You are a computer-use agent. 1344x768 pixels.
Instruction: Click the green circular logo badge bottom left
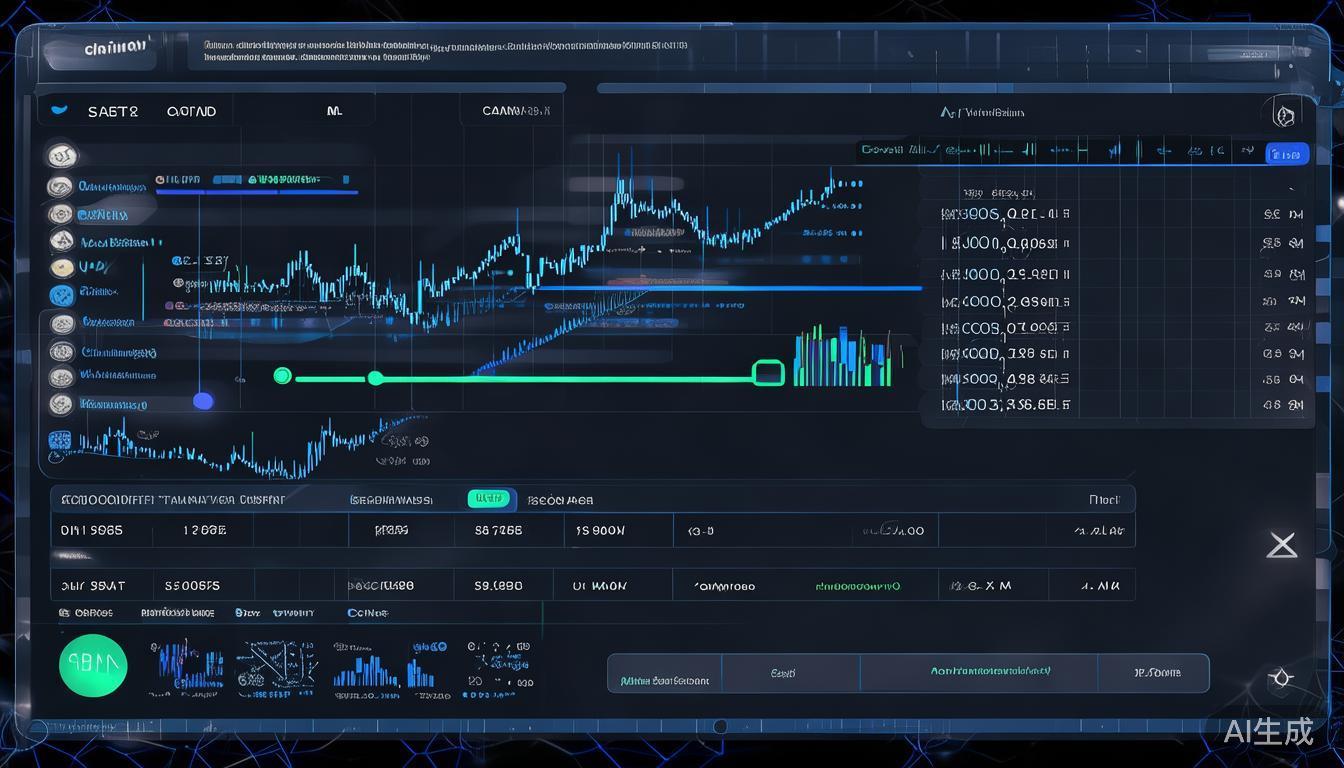point(93,665)
